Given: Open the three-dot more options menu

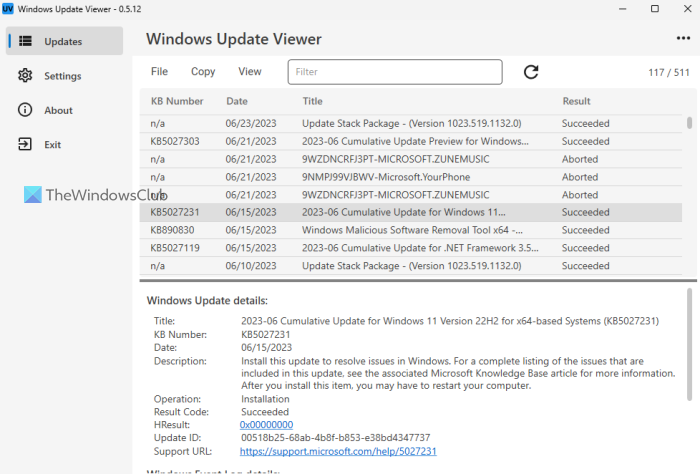Looking at the screenshot, I should tap(683, 38).
